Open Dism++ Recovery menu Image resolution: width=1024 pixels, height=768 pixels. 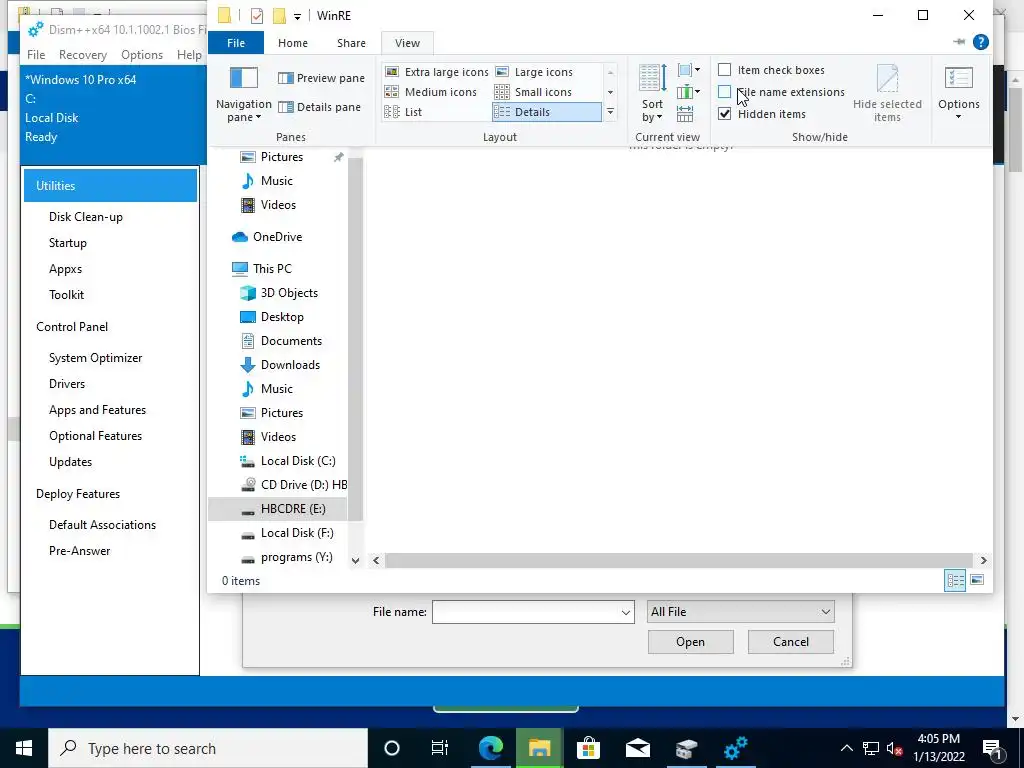83,55
